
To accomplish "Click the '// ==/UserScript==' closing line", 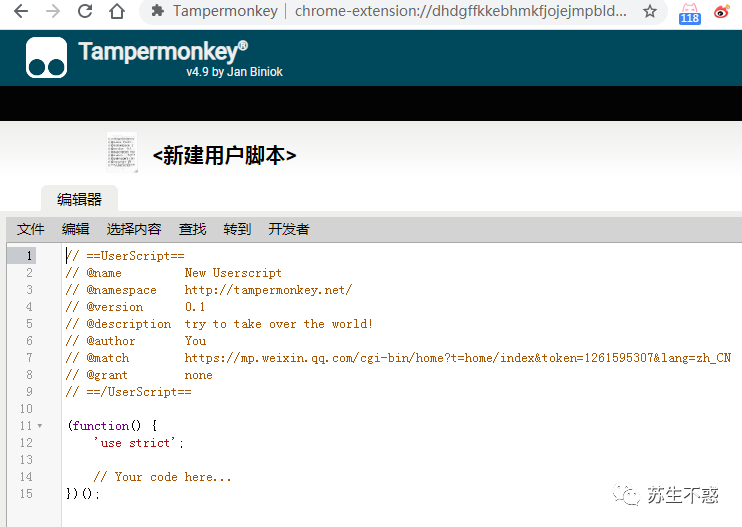I will 129,392.
